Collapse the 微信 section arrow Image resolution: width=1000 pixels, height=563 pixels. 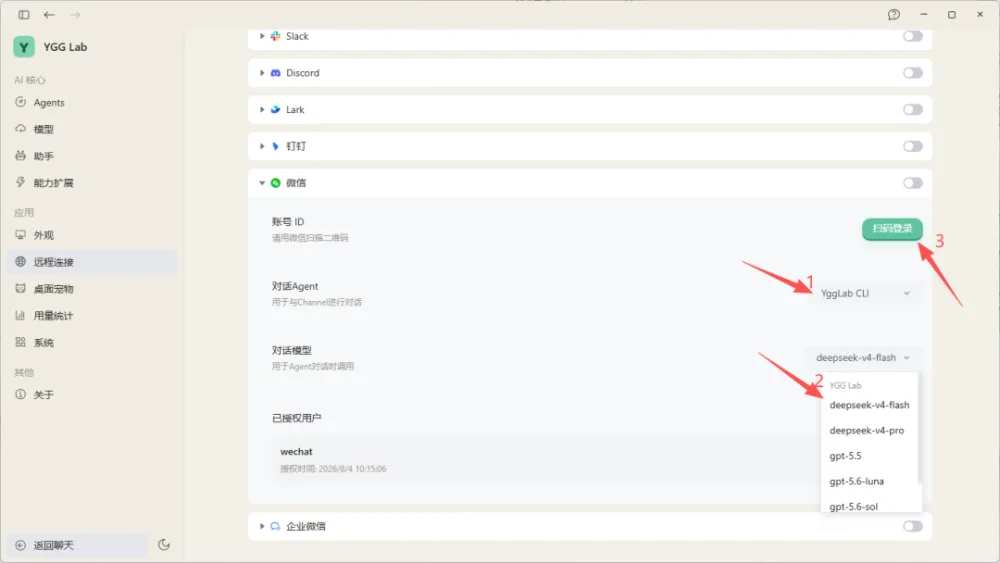click(x=261, y=183)
